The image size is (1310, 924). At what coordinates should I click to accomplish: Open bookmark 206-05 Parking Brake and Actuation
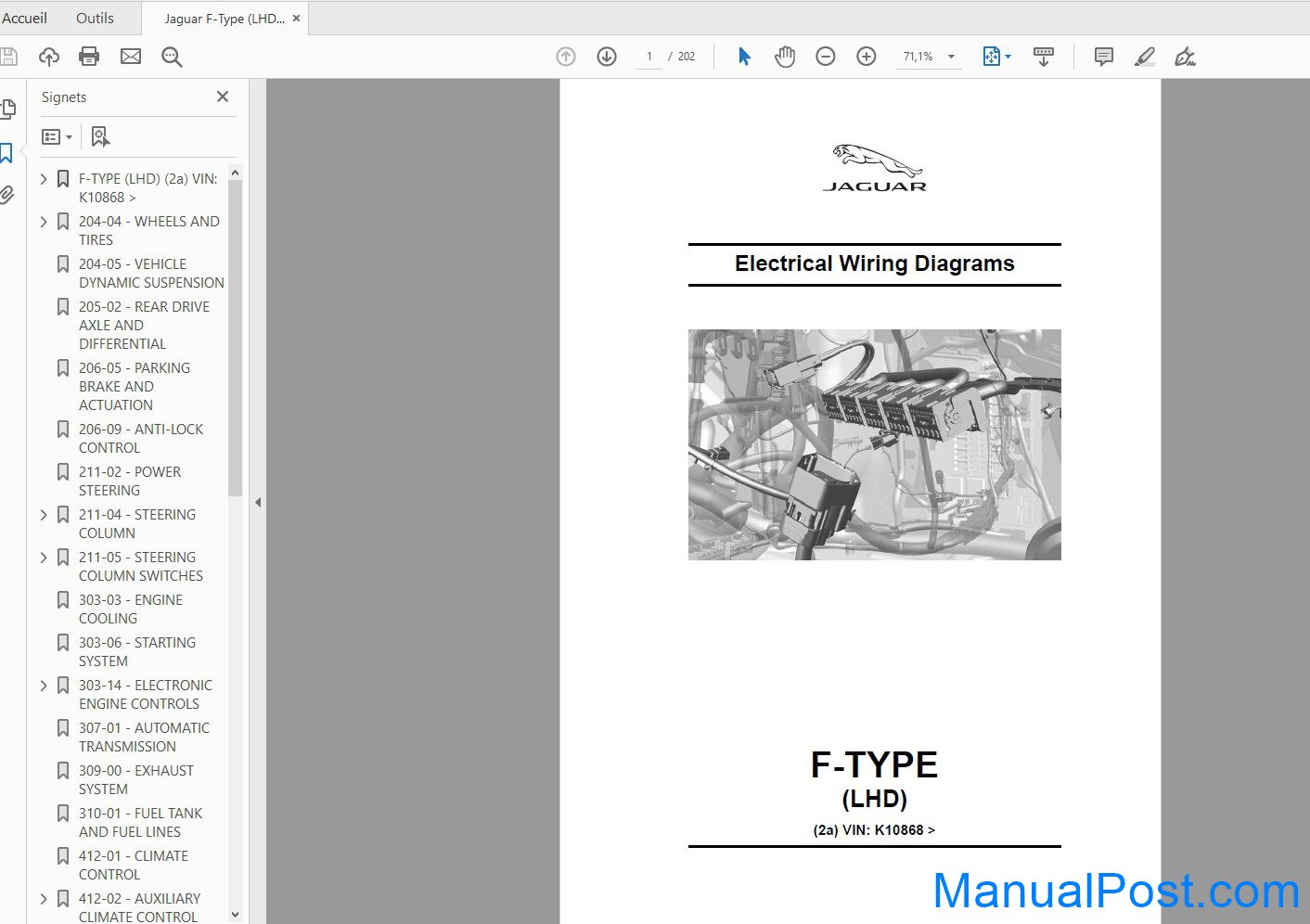(x=135, y=386)
